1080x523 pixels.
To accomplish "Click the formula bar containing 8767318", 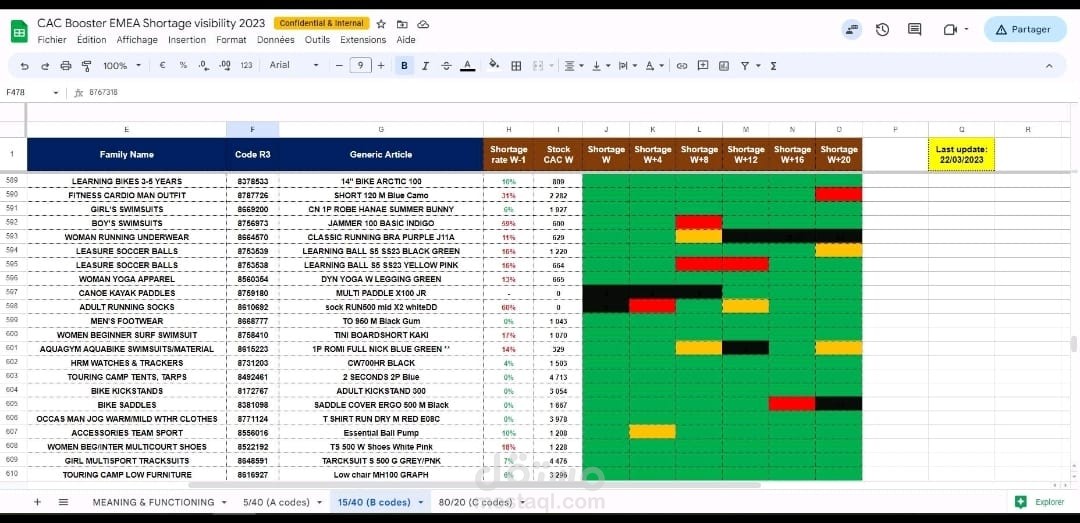I will point(579,92).
